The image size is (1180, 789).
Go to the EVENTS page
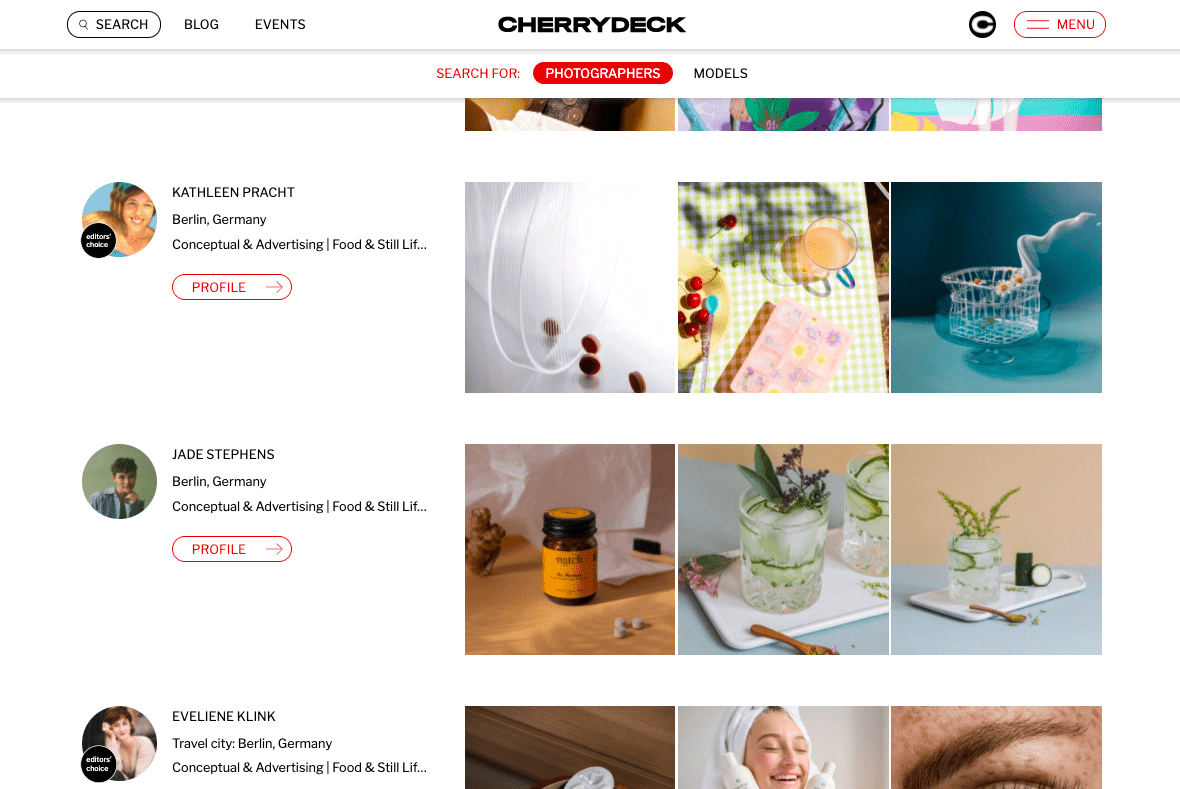(x=280, y=25)
